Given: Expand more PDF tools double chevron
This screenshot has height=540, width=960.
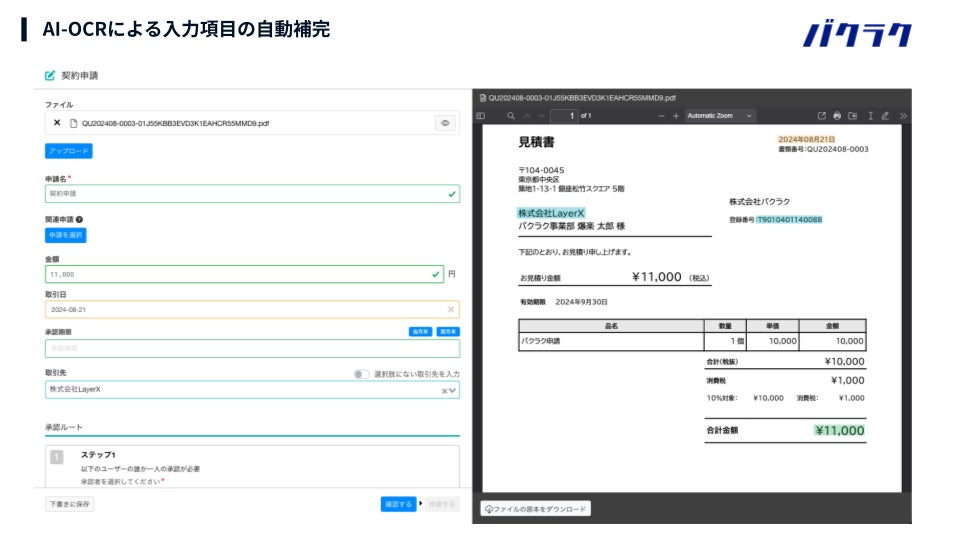Looking at the screenshot, I should (x=903, y=116).
